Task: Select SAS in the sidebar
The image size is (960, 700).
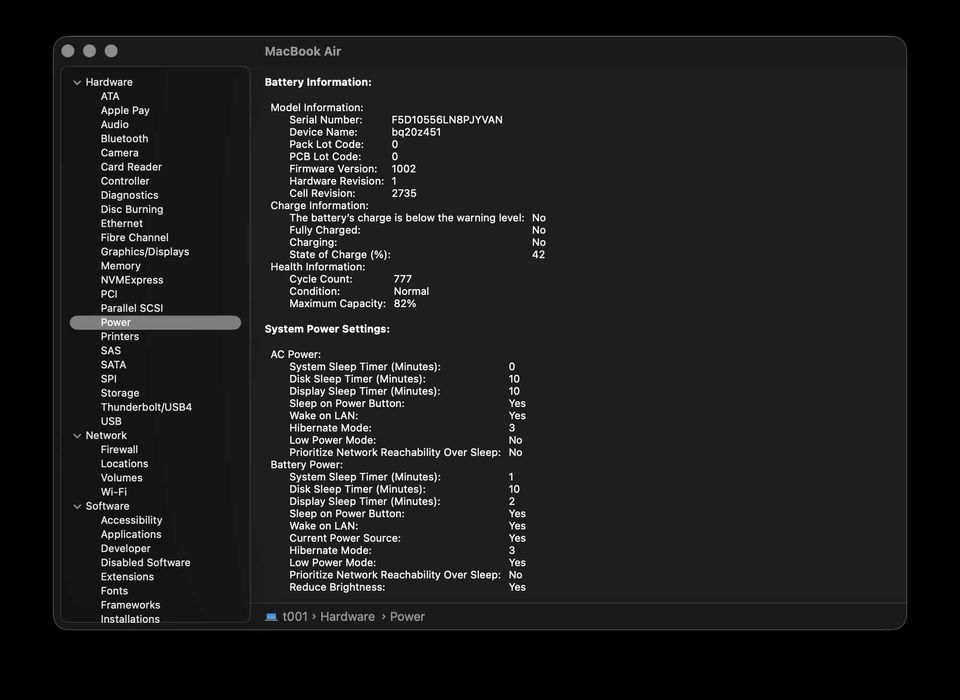Action: coord(111,350)
